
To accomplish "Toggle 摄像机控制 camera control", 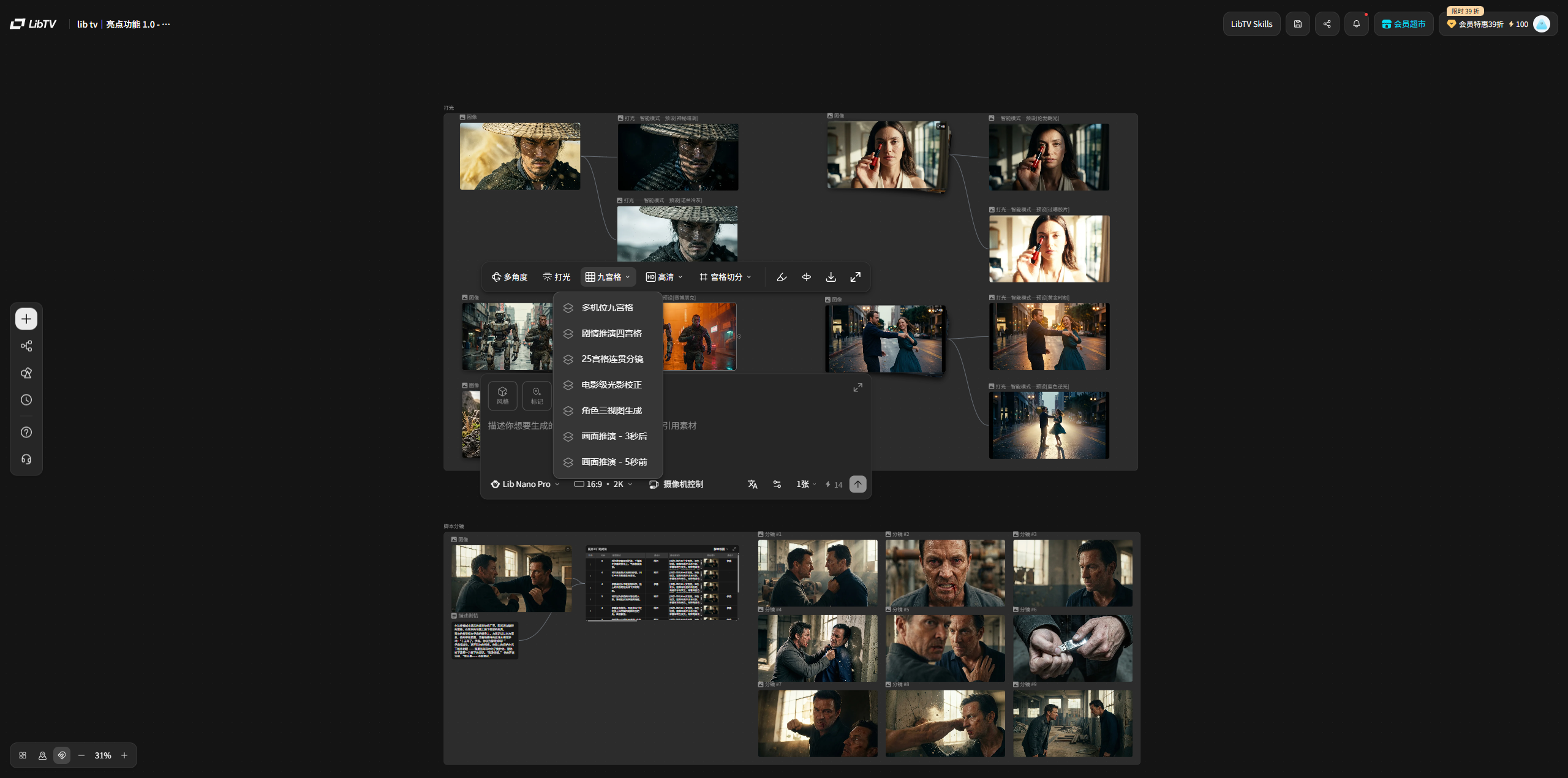I will click(676, 484).
